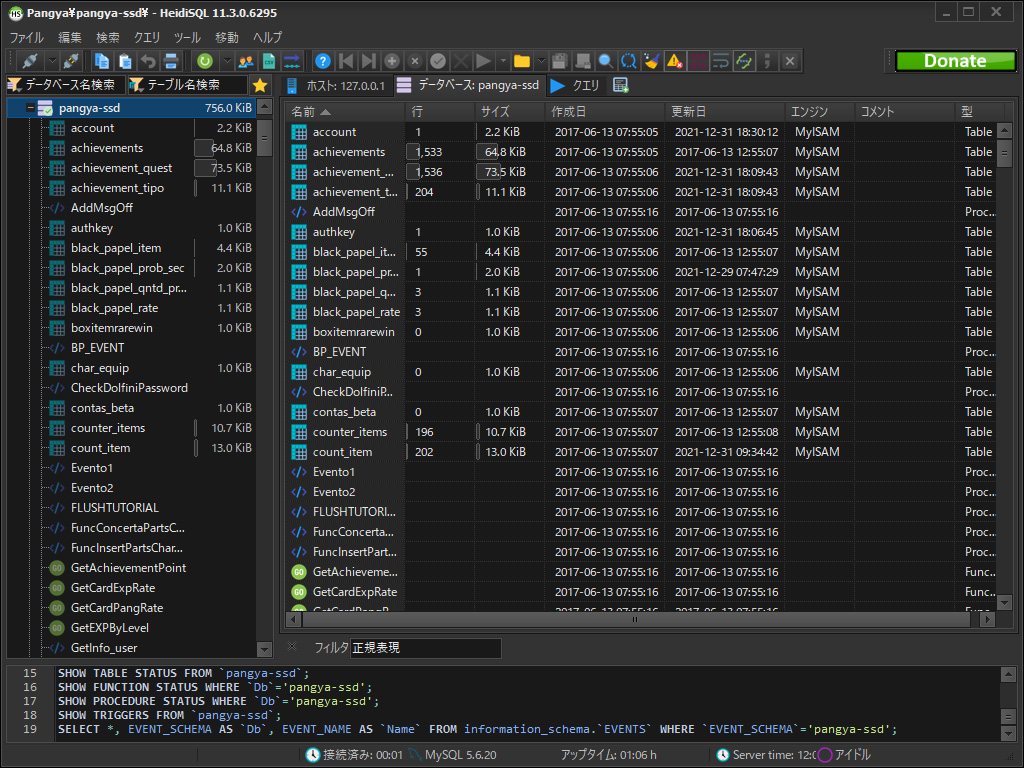Select CheckDolfiniPassword in the tree
This screenshot has width=1024, height=768.
pyautogui.click(x=129, y=388)
